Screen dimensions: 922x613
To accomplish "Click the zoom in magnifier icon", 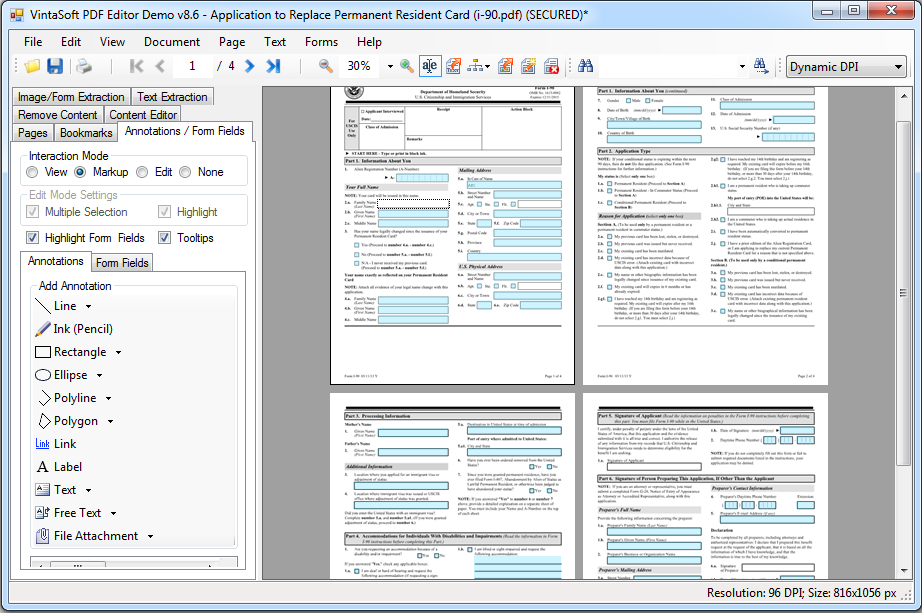I will tap(406, 66).
